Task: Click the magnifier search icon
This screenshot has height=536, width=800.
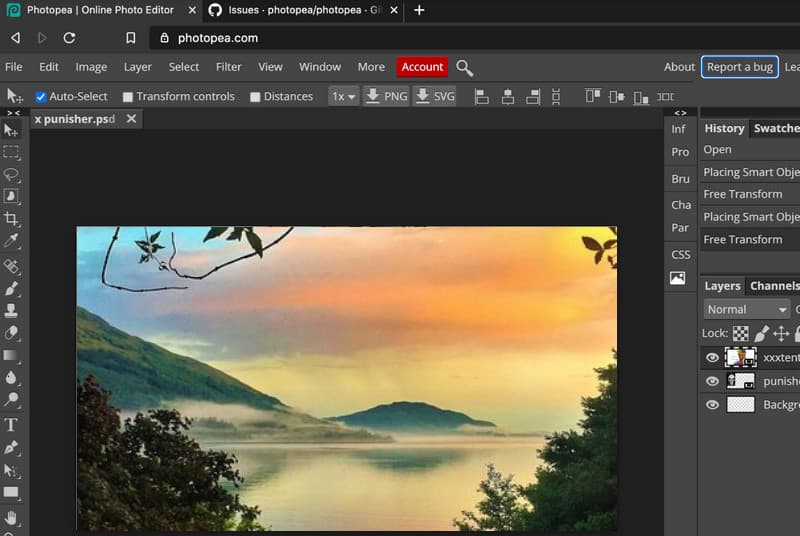Action: pyautogui.click(x=465, y=67)
